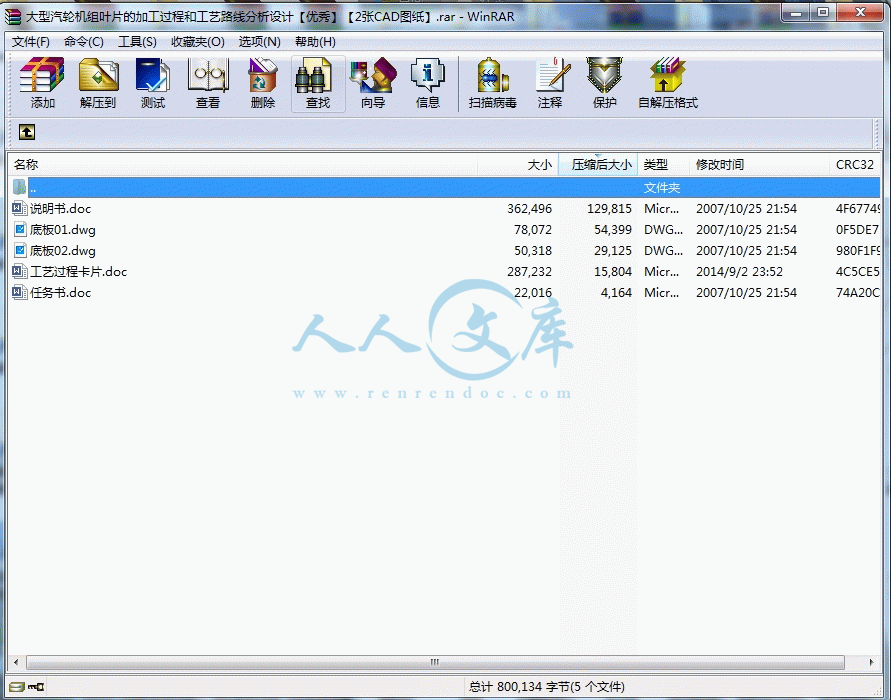The image size is (891, 700).
Task: Run 扫描病毒 (Virus Scan)
Action: pos(493,84)
